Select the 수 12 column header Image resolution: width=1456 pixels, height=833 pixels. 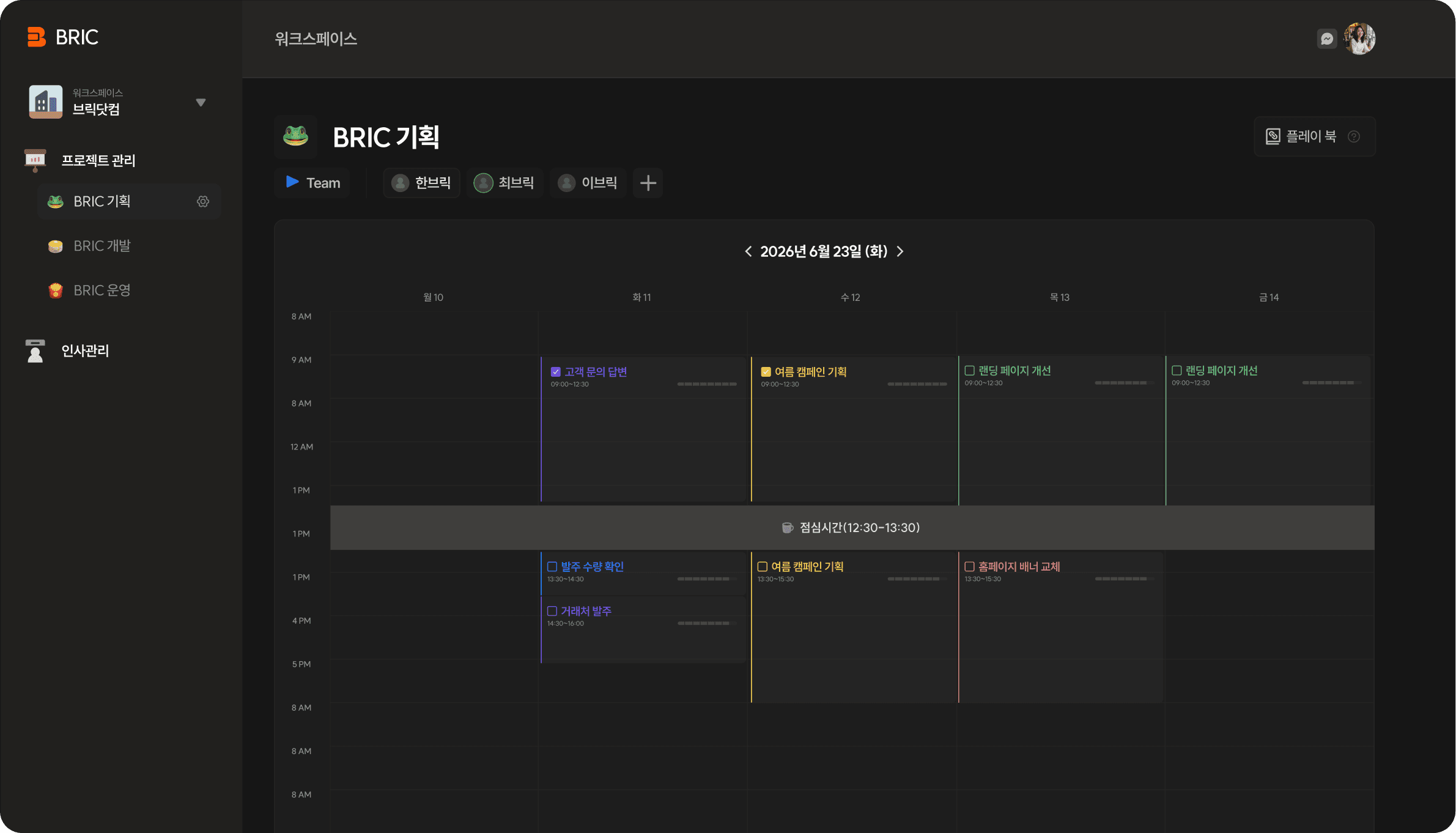(851, 297)
